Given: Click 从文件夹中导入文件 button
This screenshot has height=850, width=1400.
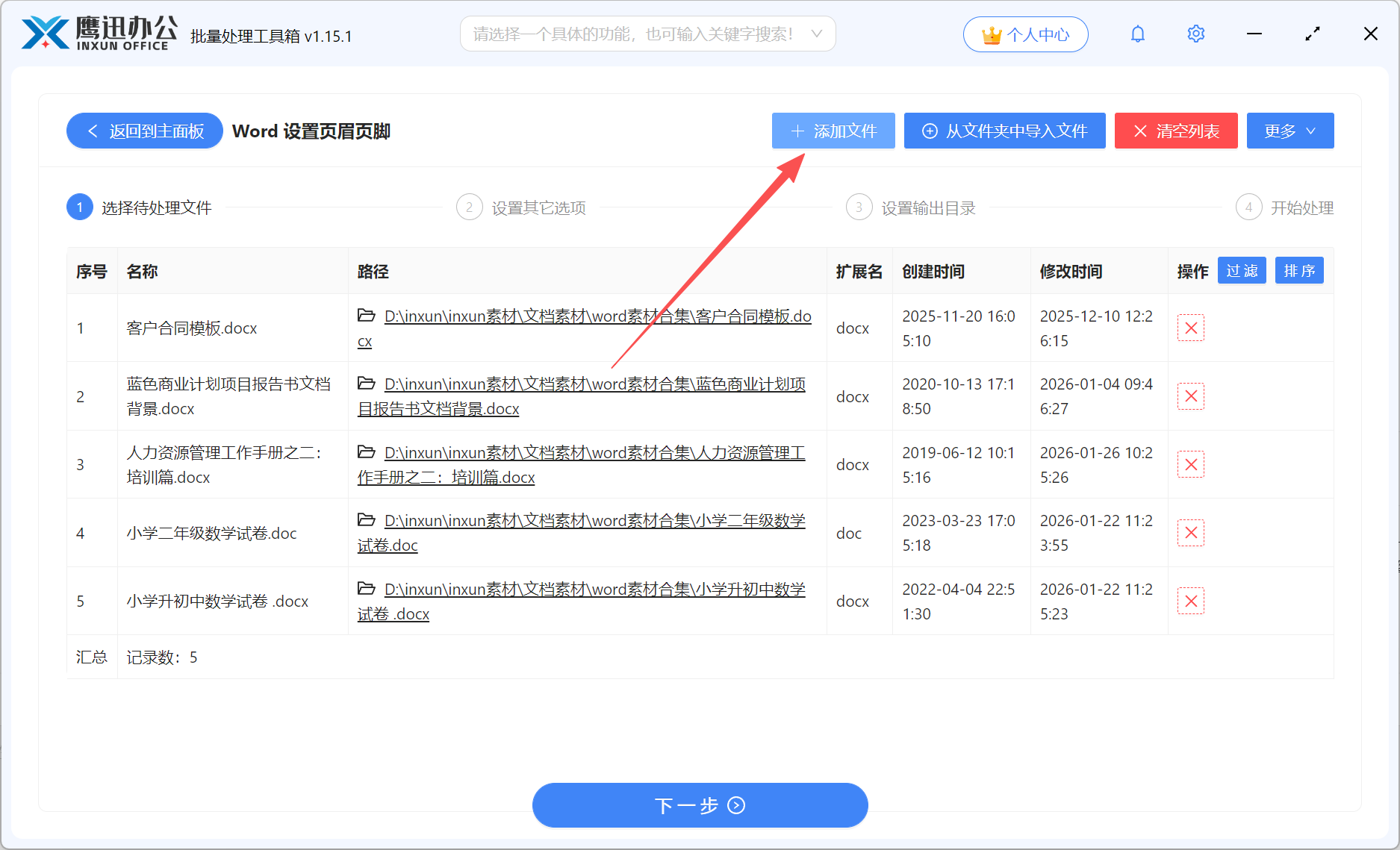Looking at the screenshot, I should pos(1004,131).
